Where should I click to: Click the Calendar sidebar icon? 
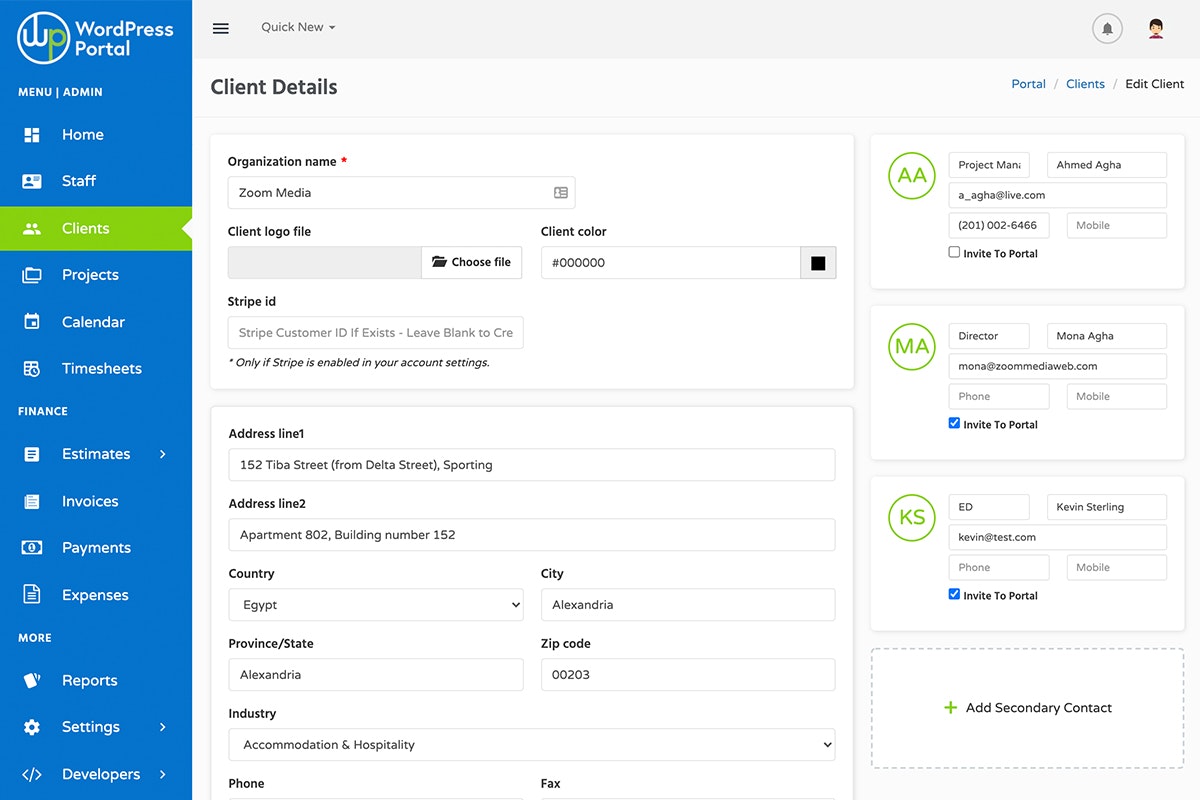[32, 322]
